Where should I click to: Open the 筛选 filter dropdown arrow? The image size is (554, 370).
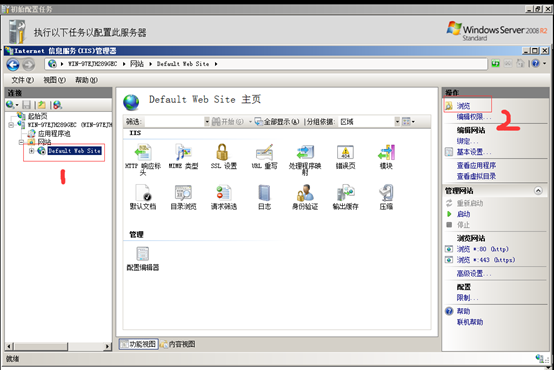[207, 122]
